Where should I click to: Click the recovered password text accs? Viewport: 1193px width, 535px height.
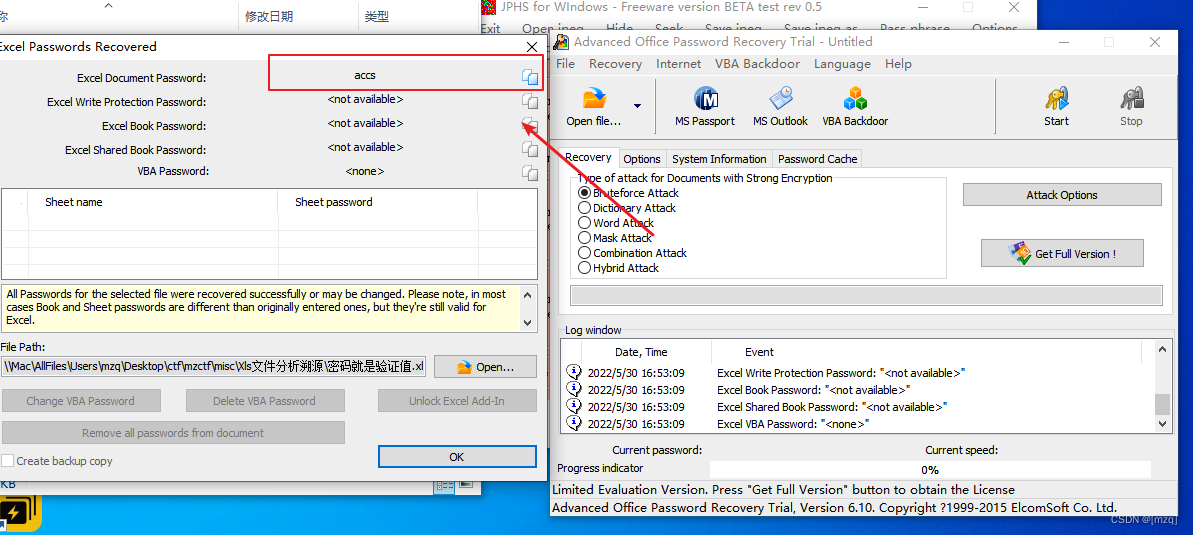coord(365,75)
